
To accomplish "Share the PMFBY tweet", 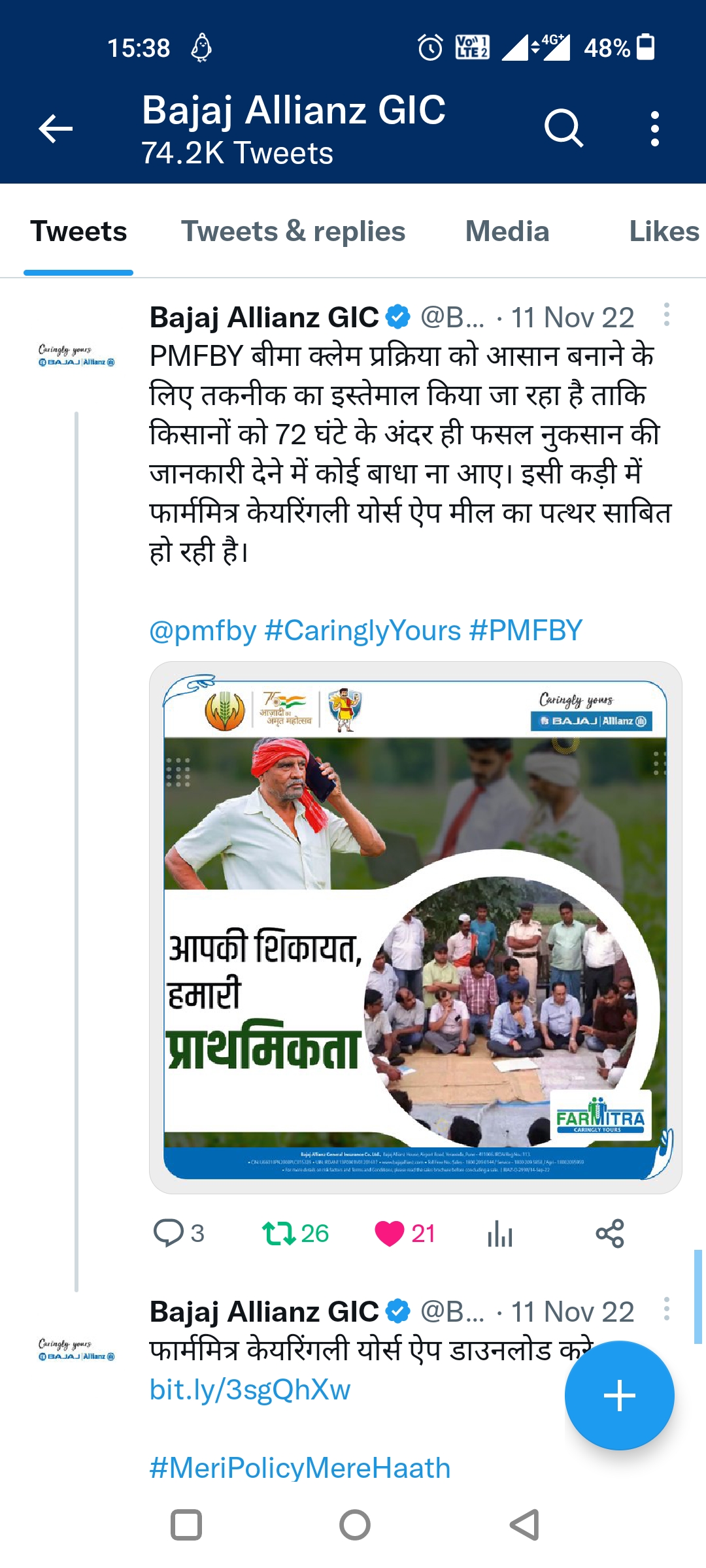I will tap(610, 1233).
